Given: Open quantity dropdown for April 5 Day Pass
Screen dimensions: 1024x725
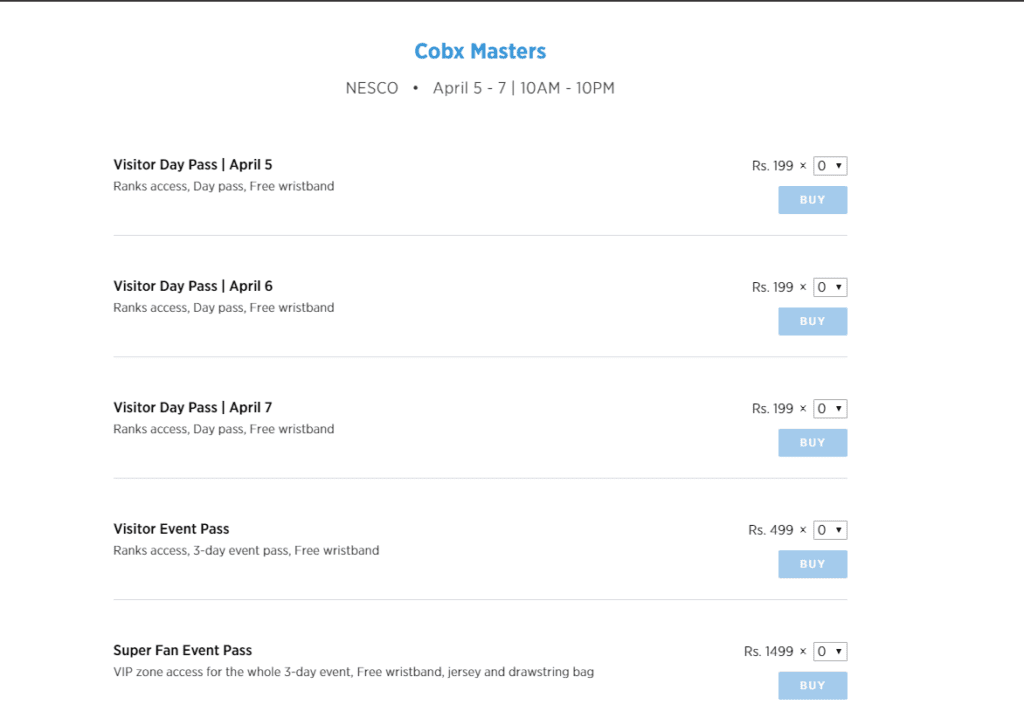Looking at the screenshot, I should 830,166.
